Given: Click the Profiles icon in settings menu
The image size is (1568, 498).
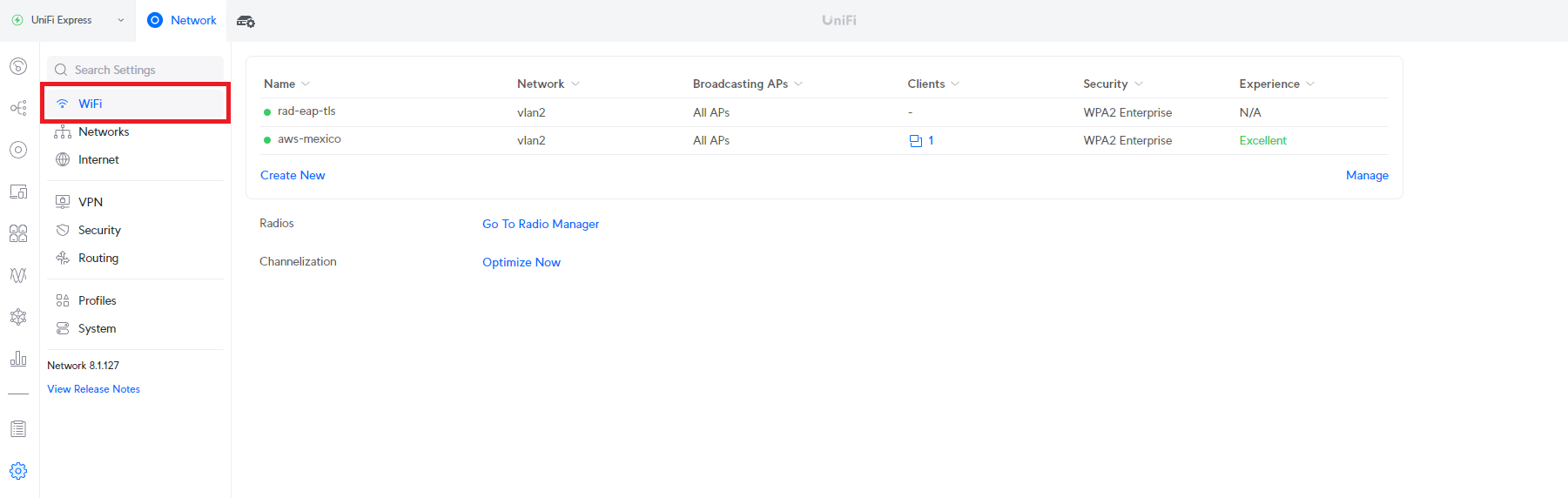Looking at the screenshot, I should pos(63,300).
